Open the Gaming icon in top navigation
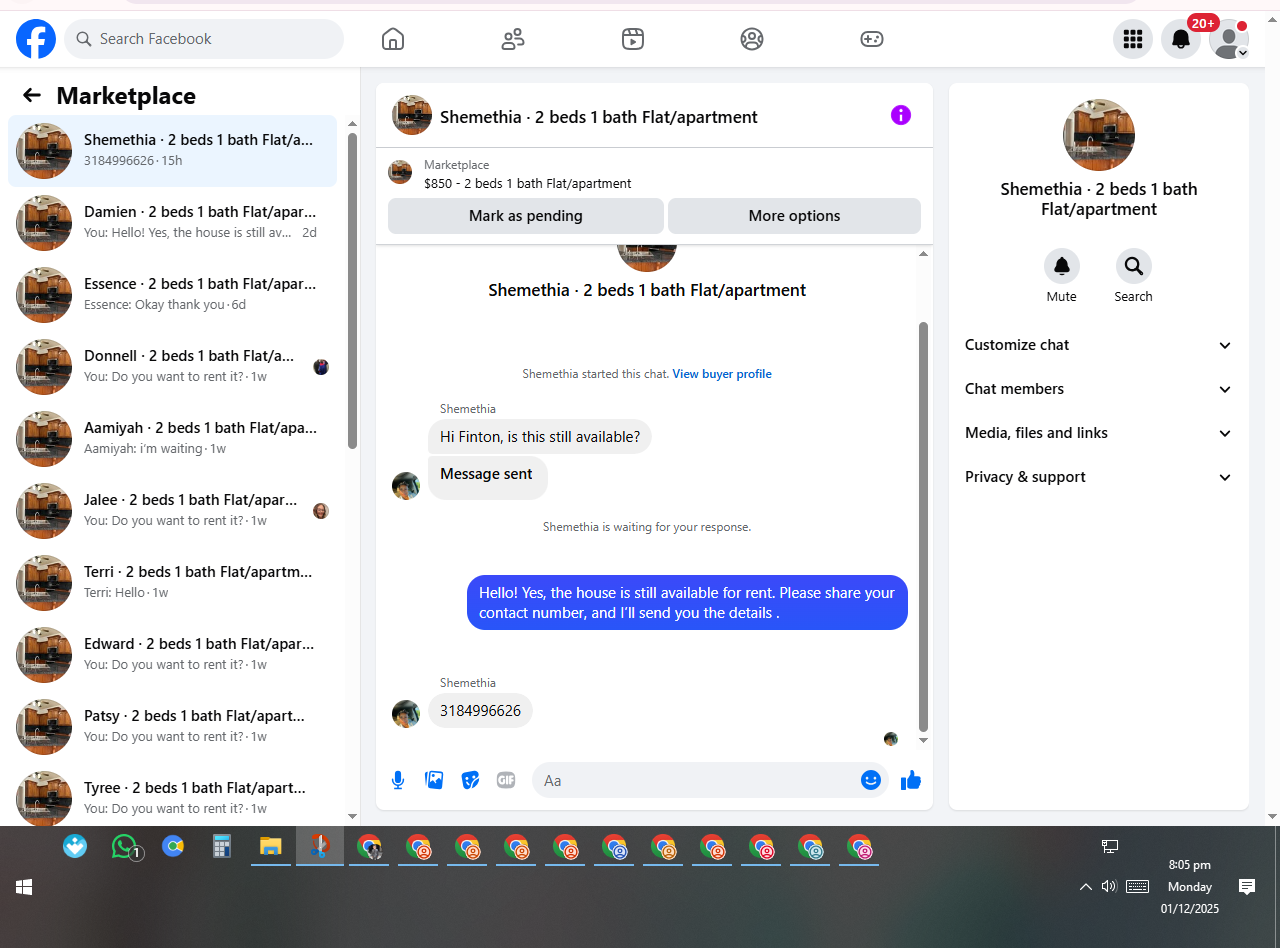1280x948 pixels. click(872, 39)
